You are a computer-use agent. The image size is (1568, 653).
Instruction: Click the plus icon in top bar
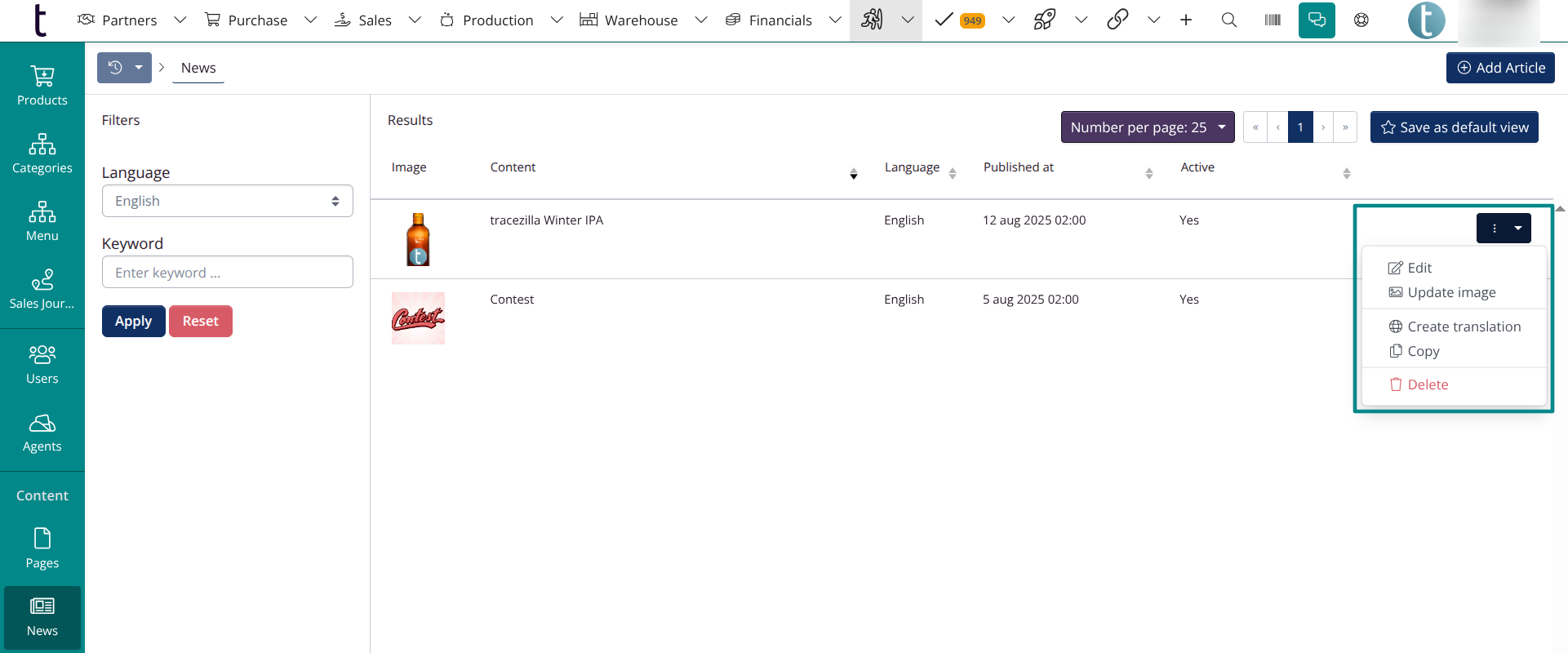[x=1186, y=20]
